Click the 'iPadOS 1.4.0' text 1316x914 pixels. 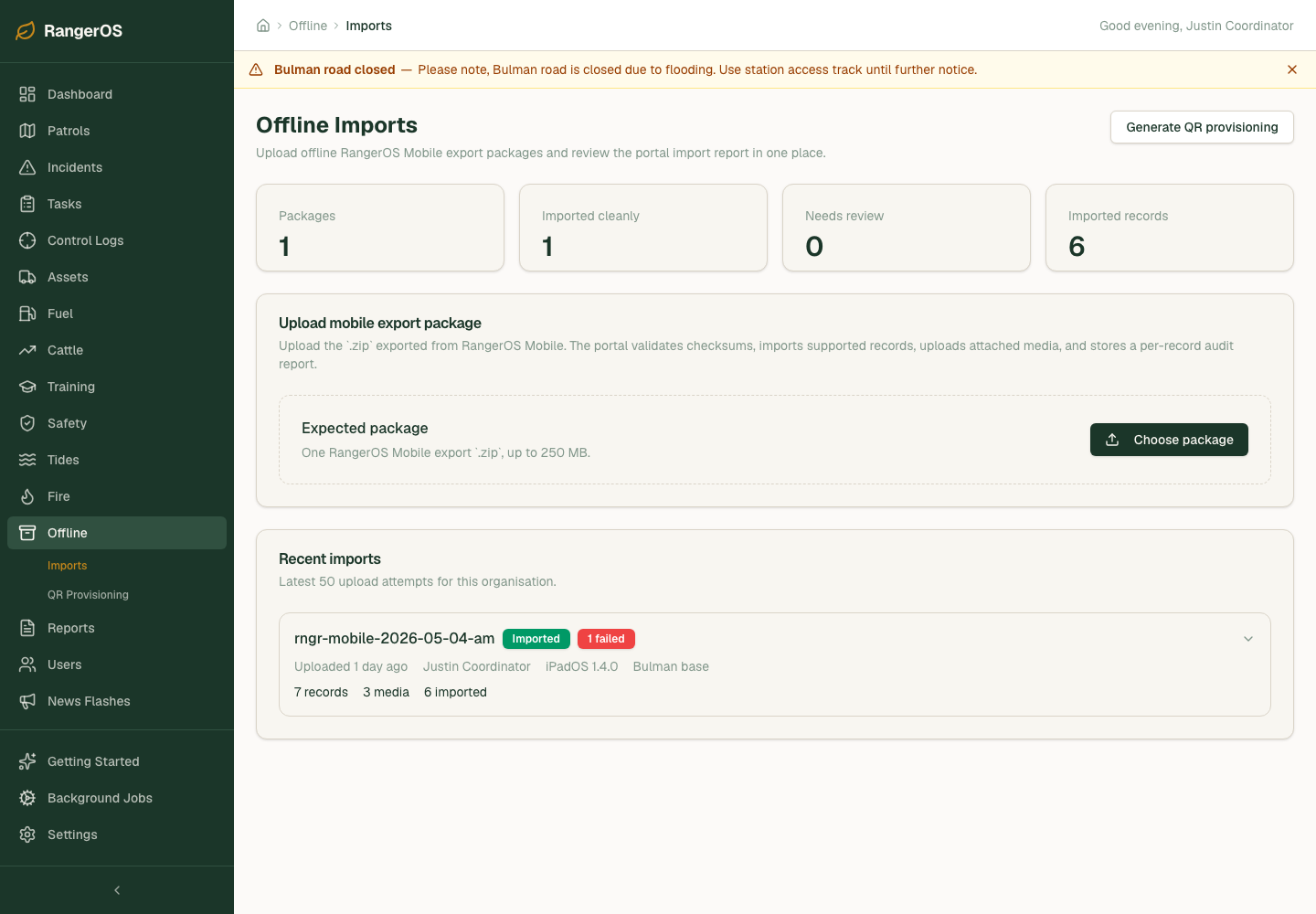[x=581, y=666]
